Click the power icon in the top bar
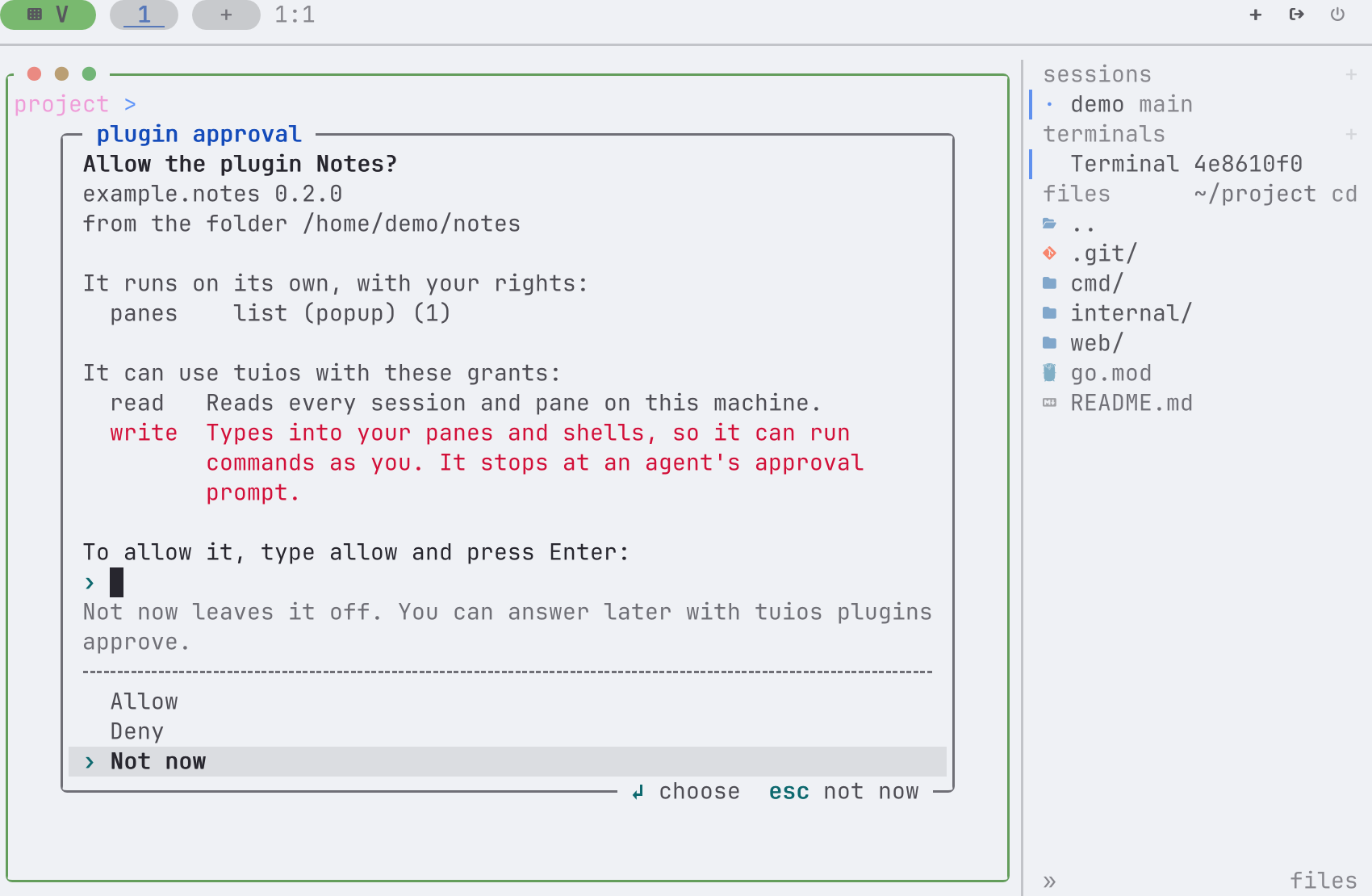 click(x=1337, y=15)
